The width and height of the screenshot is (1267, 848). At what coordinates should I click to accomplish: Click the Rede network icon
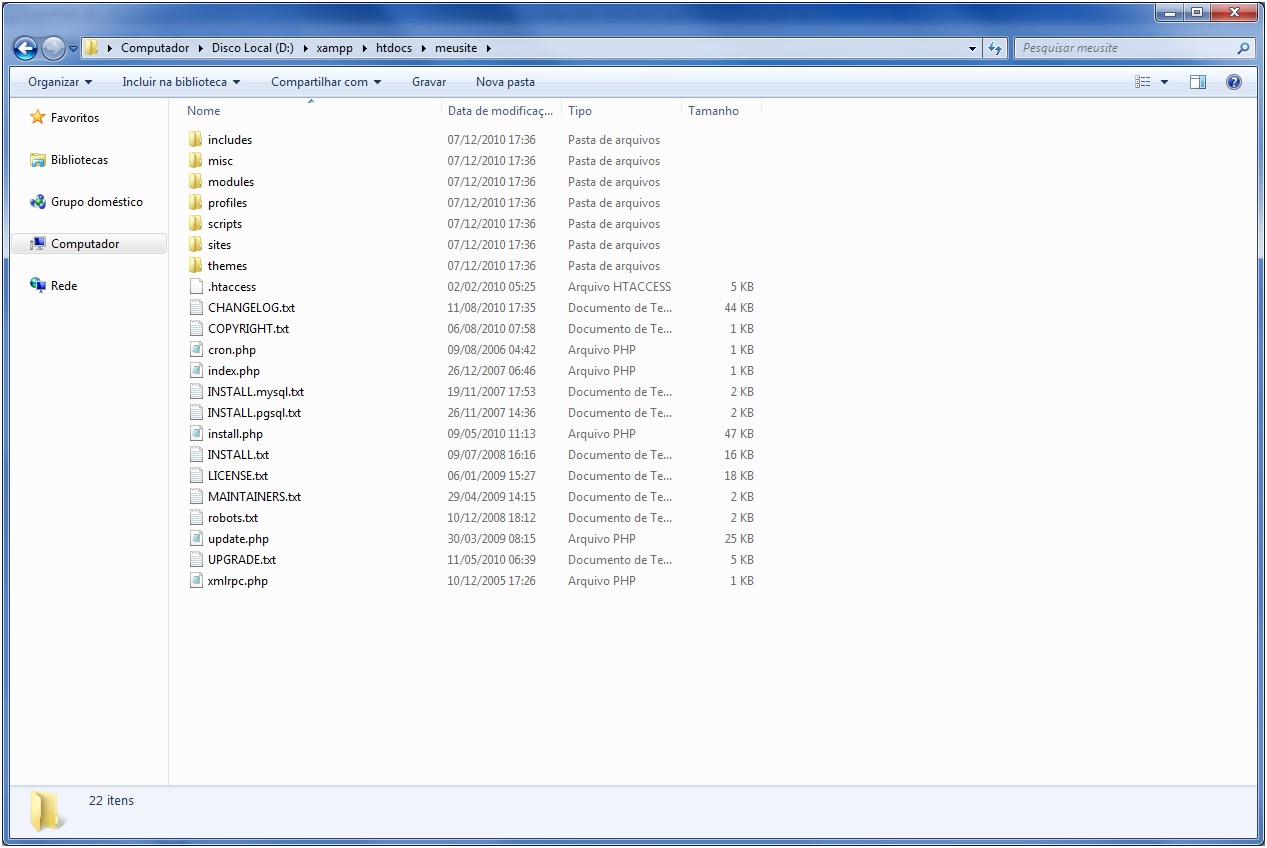click(38, 286)
